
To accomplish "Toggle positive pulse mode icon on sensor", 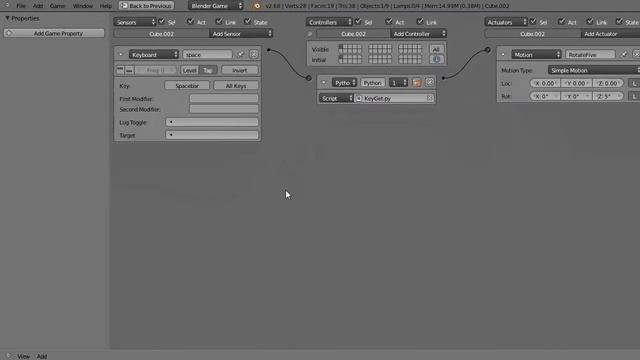I will click(120, 70).
